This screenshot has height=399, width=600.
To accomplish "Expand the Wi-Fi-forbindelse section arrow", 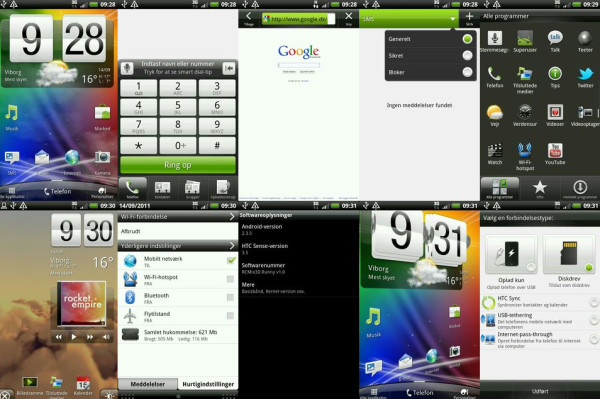I will tap(232, 217).
